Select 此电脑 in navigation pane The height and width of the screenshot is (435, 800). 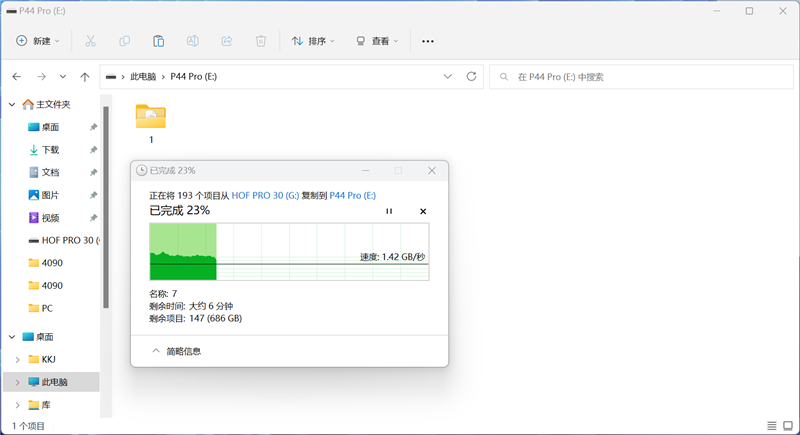pyautogui.click(x=54, y=382)
